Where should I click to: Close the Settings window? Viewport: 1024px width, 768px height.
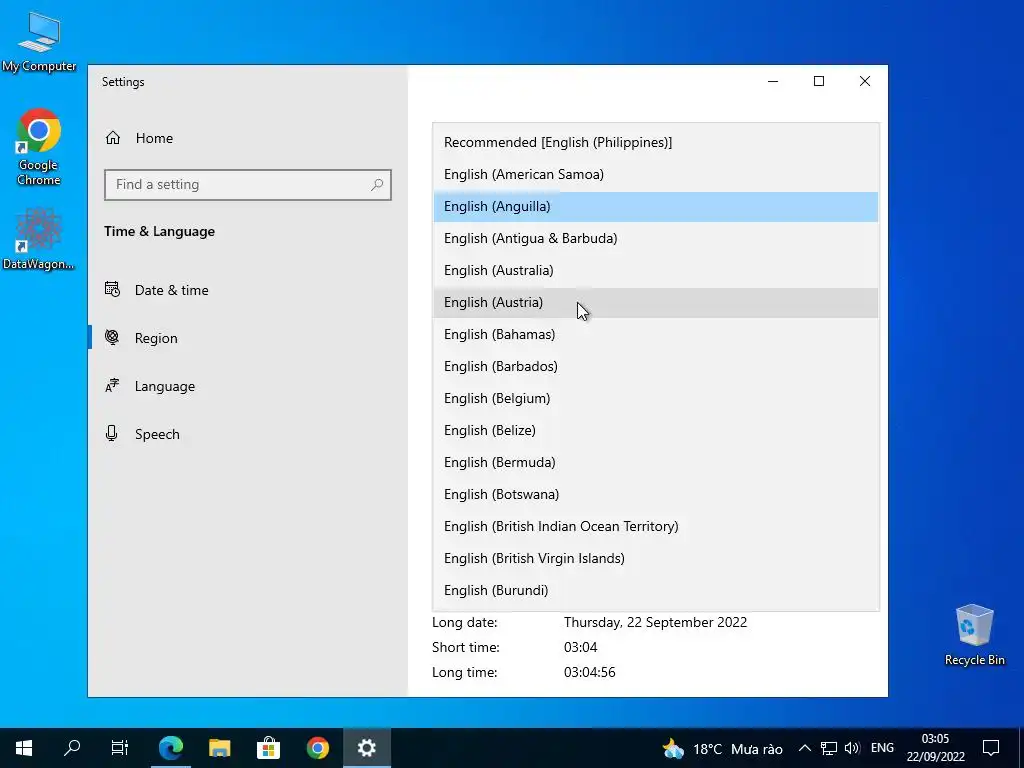[x=865, y=81]
